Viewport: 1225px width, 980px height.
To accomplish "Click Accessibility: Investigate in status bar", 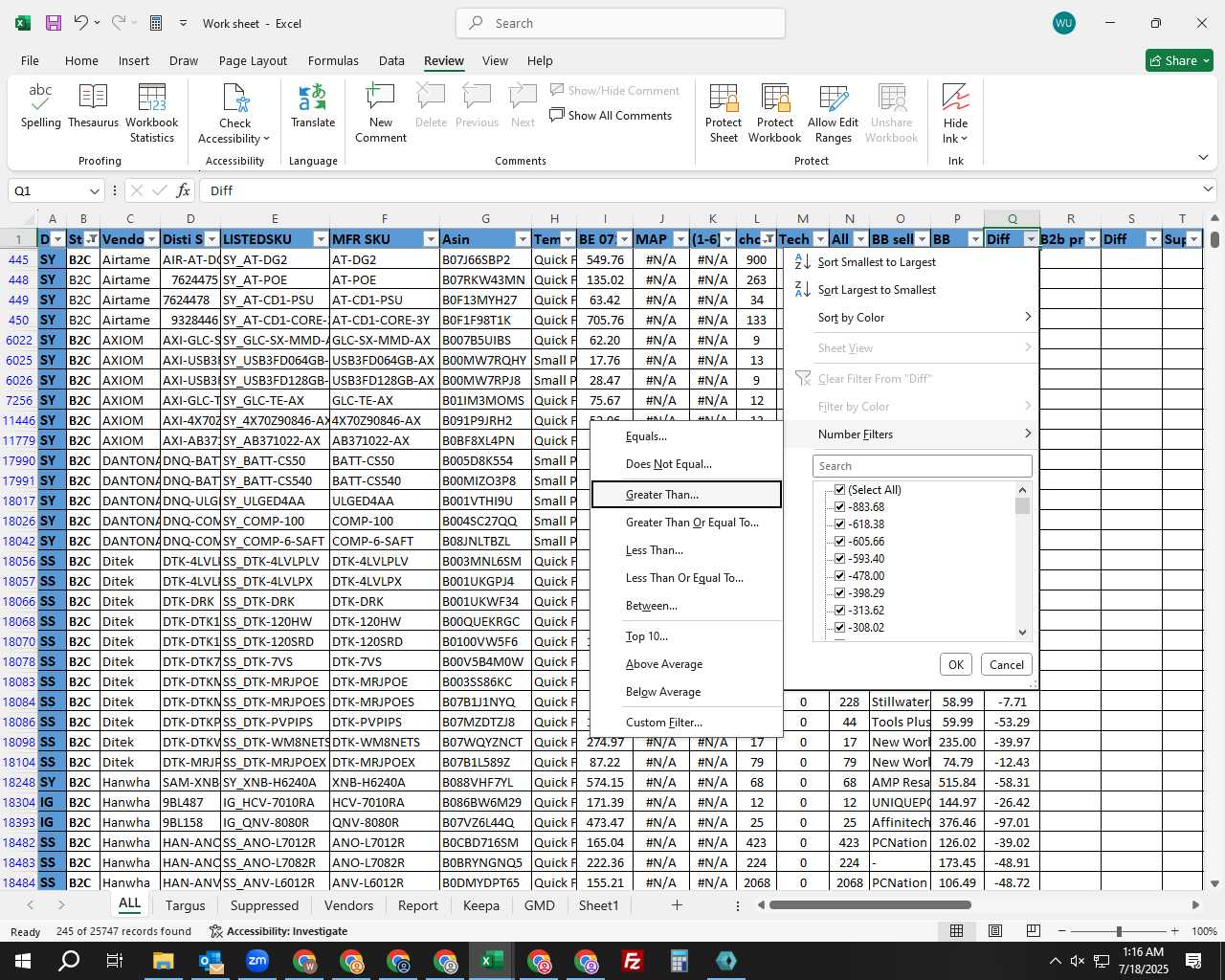I will point(278,931).
